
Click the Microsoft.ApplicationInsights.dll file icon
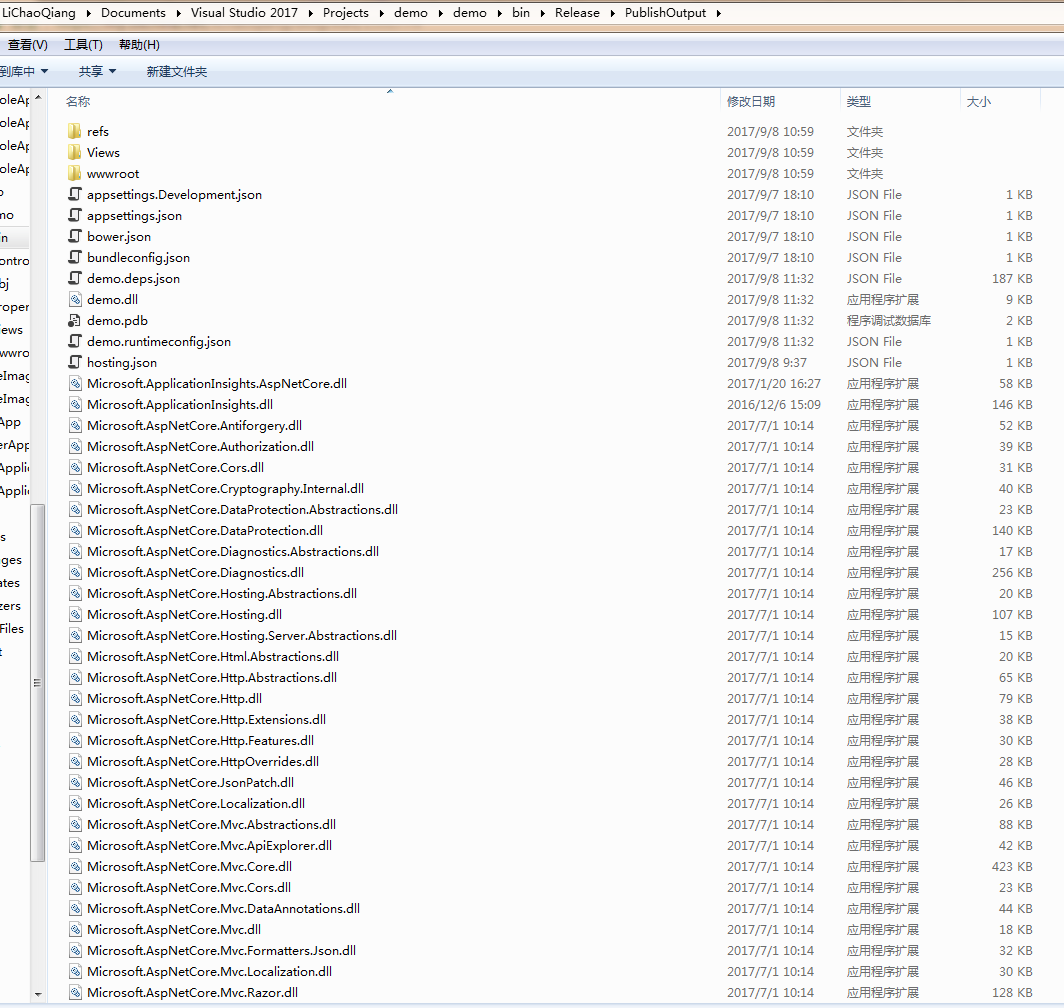pyautogui.click(x=75, y=405)
